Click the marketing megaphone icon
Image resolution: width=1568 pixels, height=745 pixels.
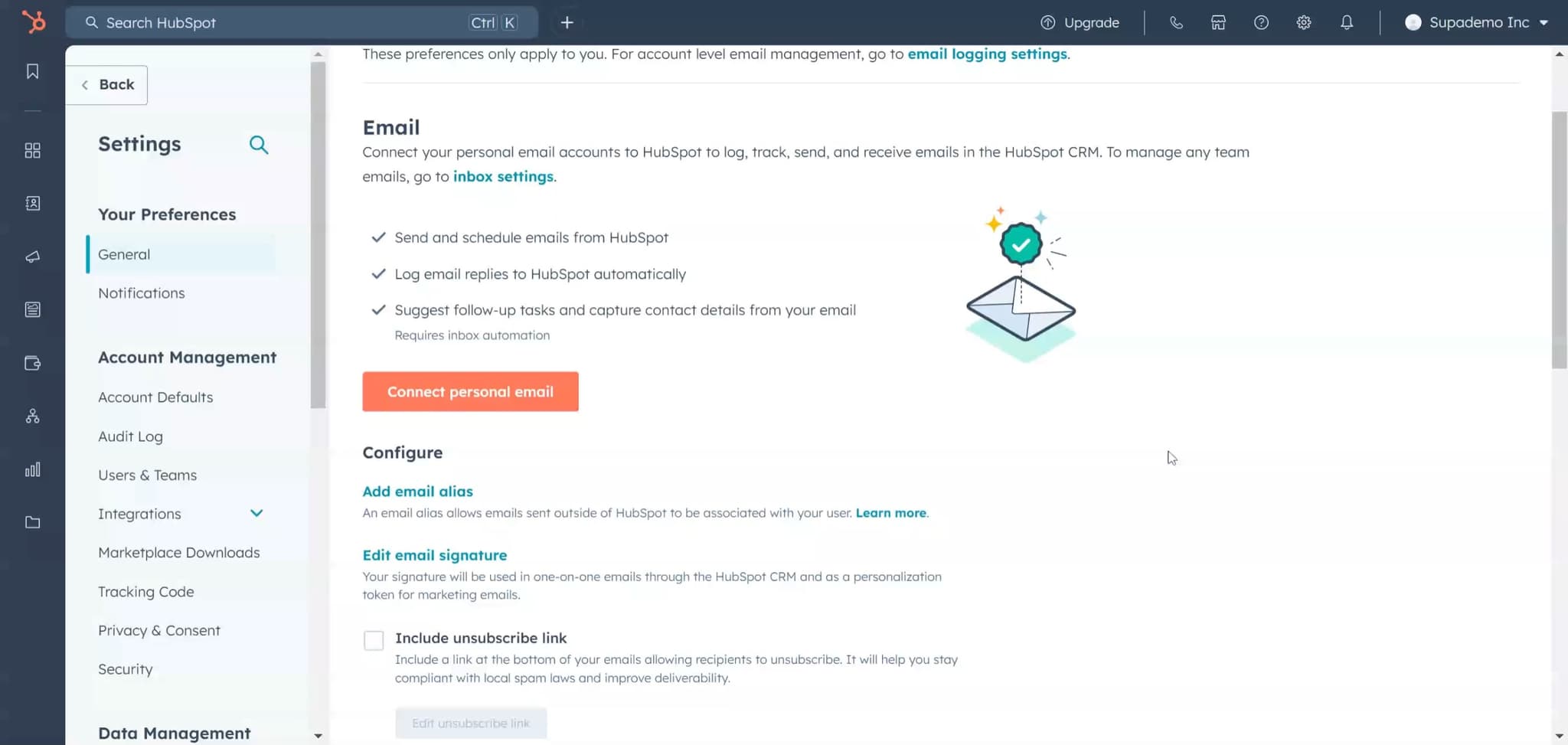(32, 257)
